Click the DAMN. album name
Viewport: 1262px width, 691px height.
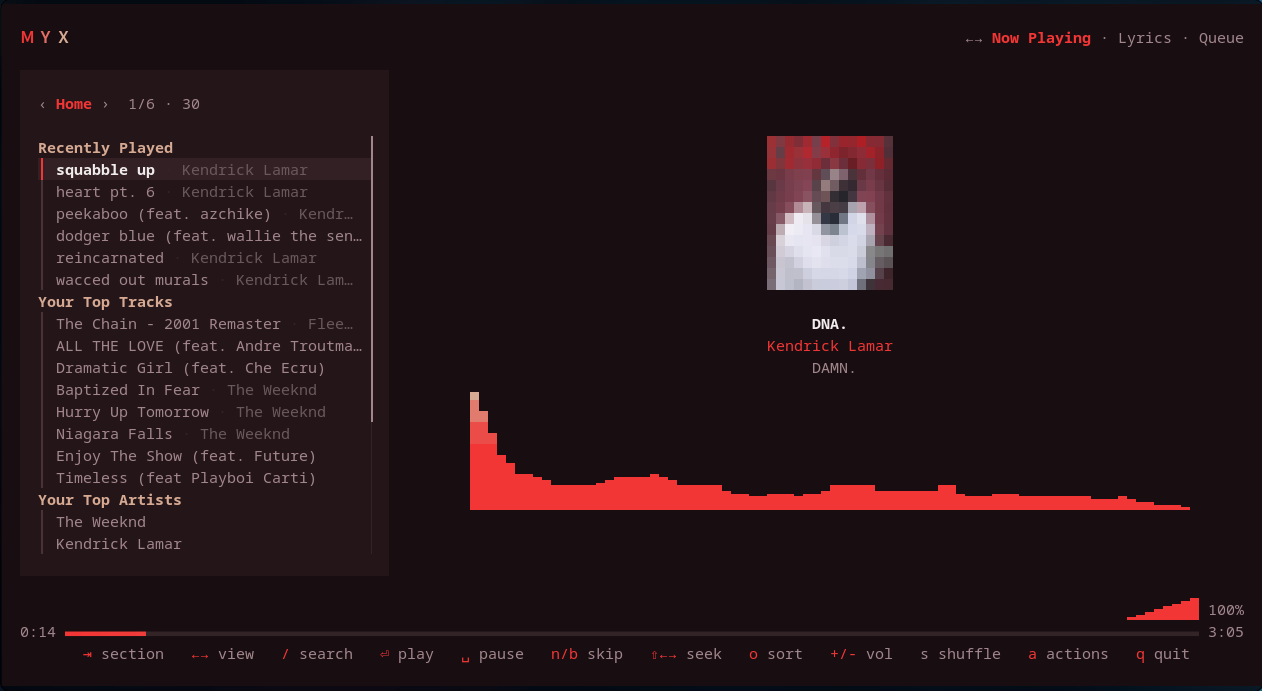click(834, 368)
